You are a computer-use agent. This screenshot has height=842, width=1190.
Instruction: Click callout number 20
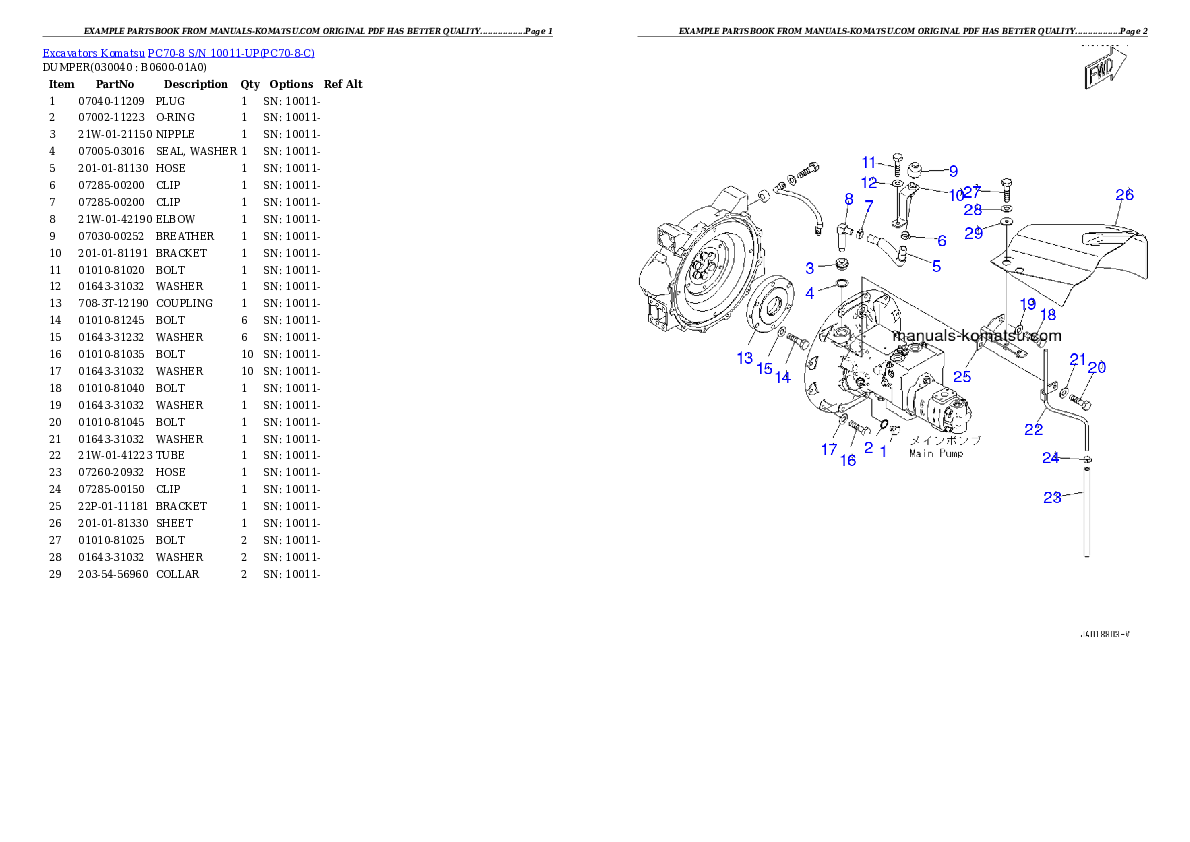1097,368
